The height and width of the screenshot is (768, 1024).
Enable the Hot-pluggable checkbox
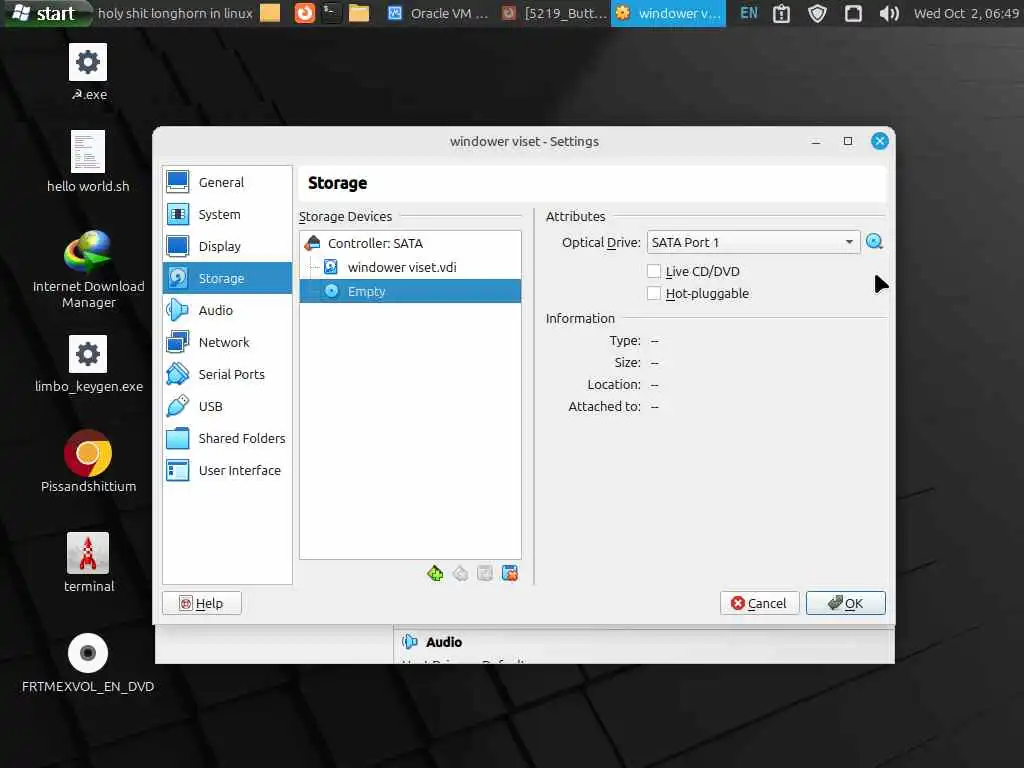point(654,293)
